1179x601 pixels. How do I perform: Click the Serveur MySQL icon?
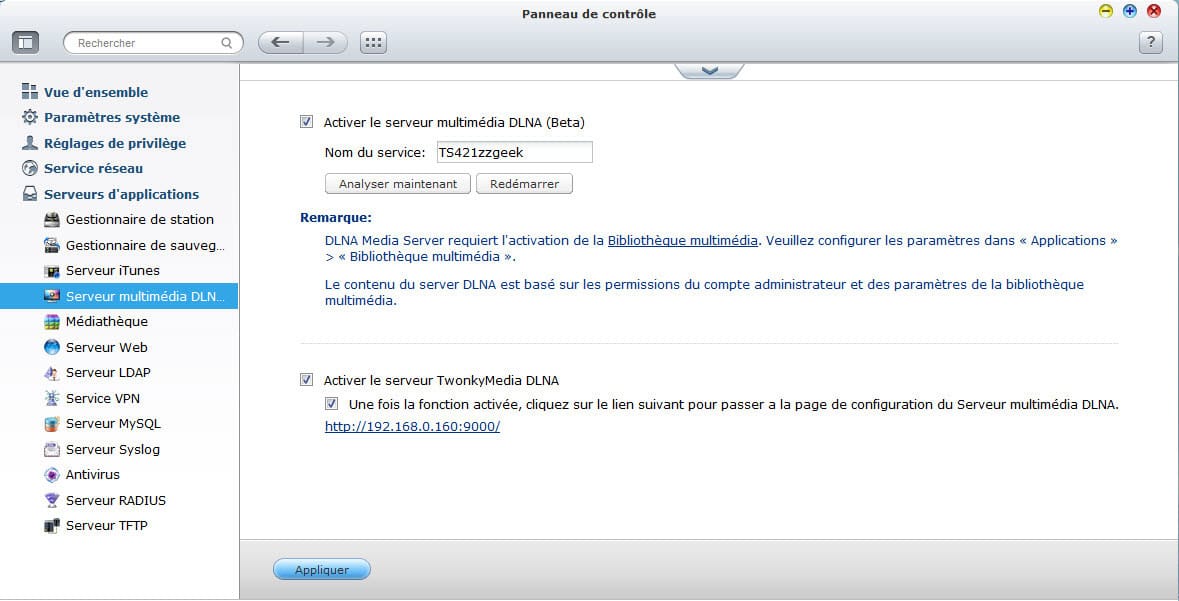(52, 424)
